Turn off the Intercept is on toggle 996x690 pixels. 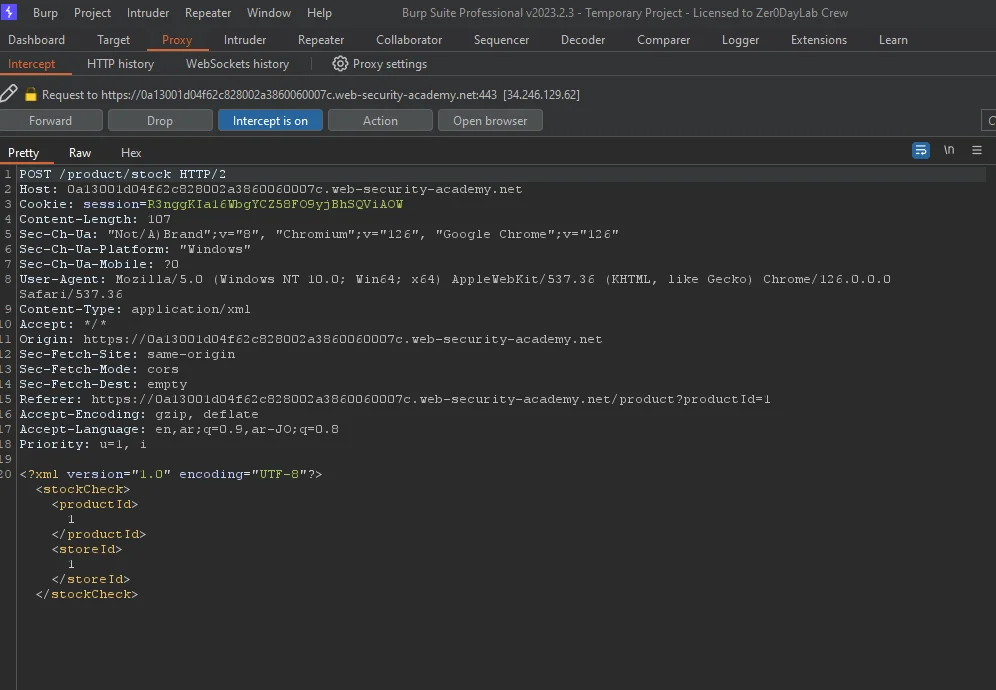270,121
